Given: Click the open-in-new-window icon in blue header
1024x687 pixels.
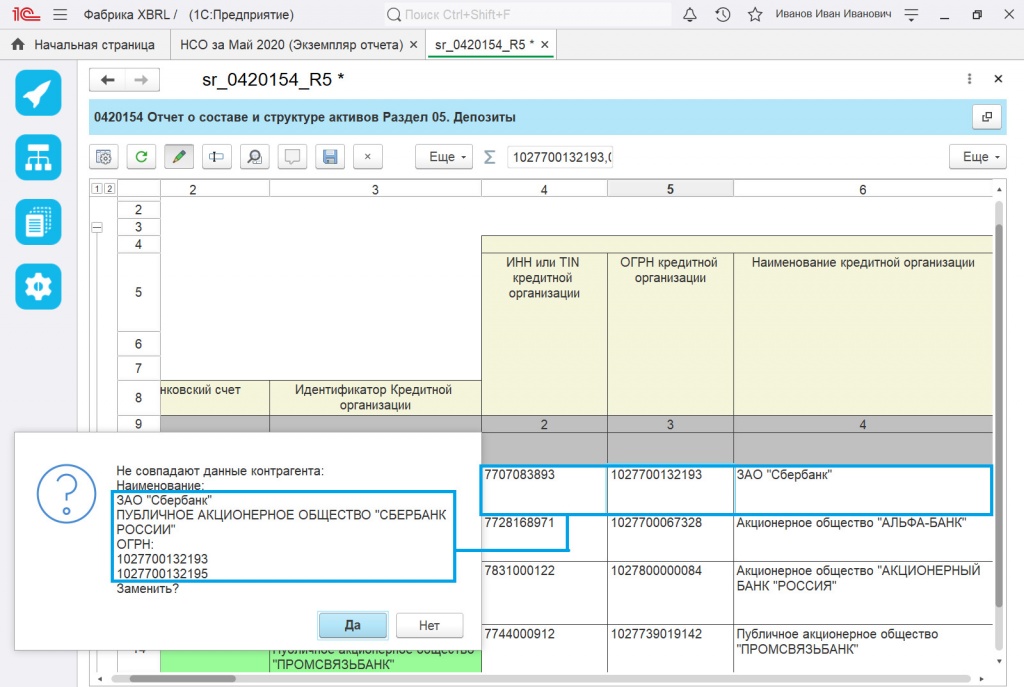Looking at the screenshot, I should click(x=987, y=117).
